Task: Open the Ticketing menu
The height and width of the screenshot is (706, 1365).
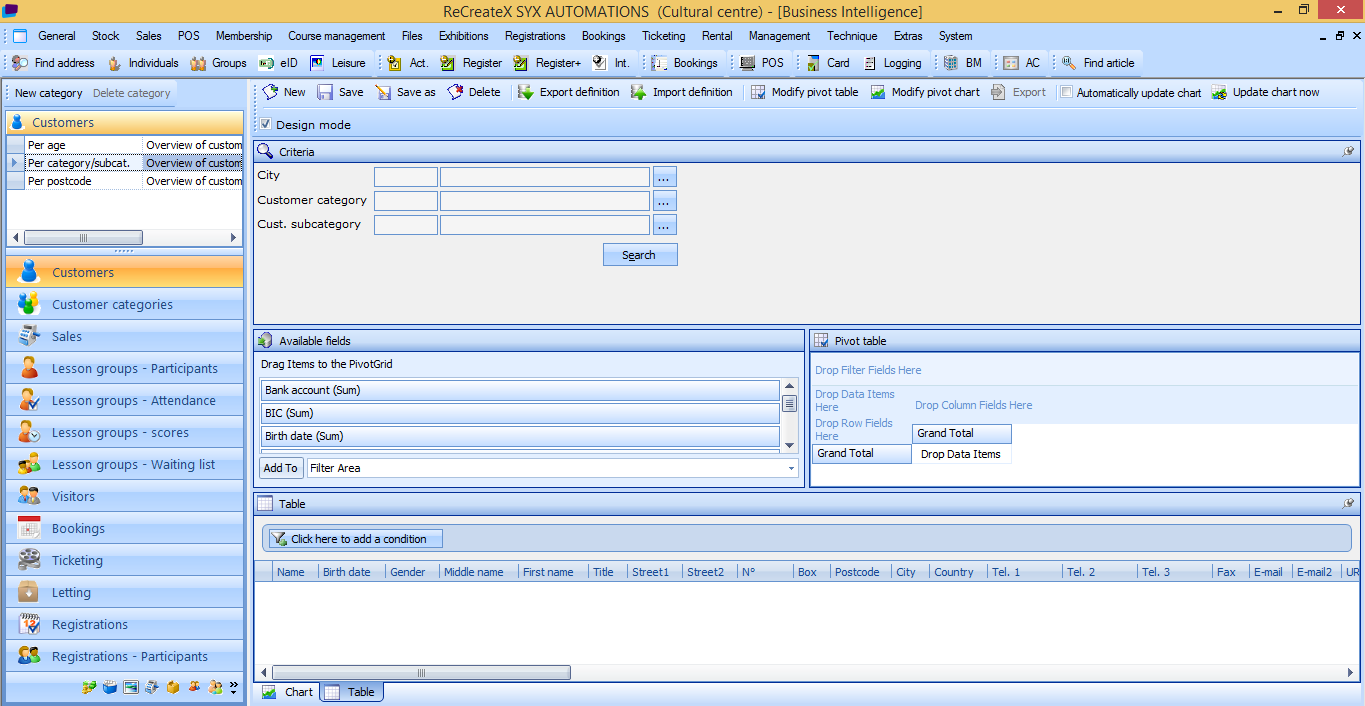Action: tap(663, 36)
